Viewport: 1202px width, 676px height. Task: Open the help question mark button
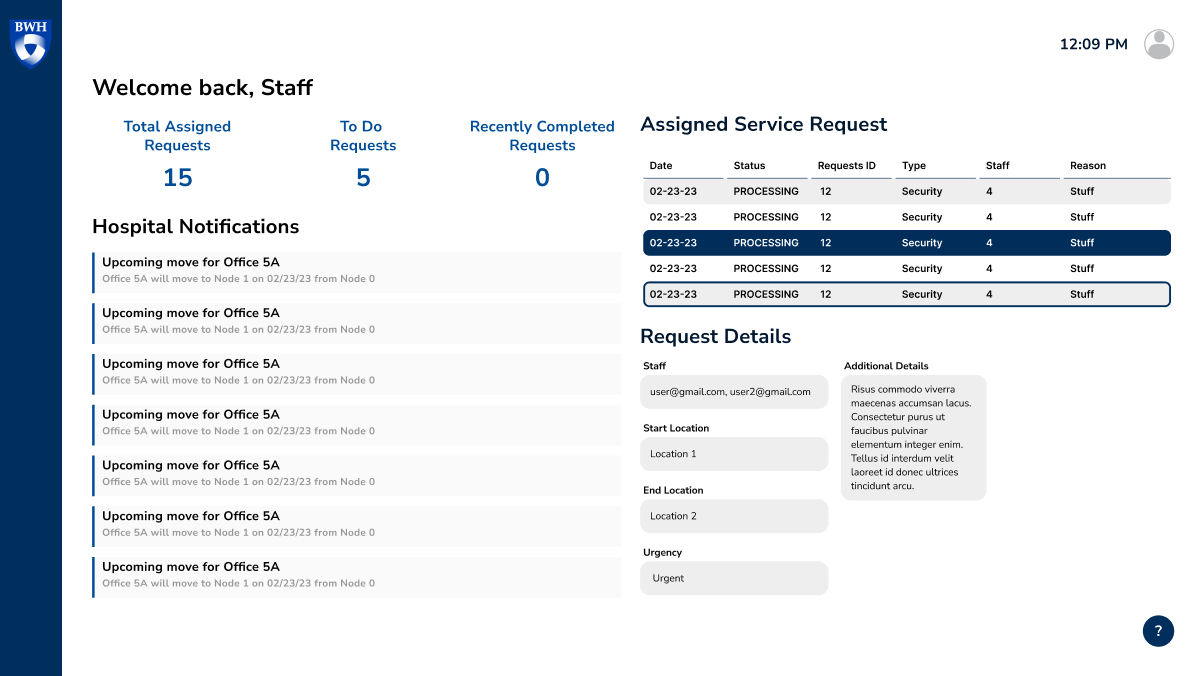1158,631
